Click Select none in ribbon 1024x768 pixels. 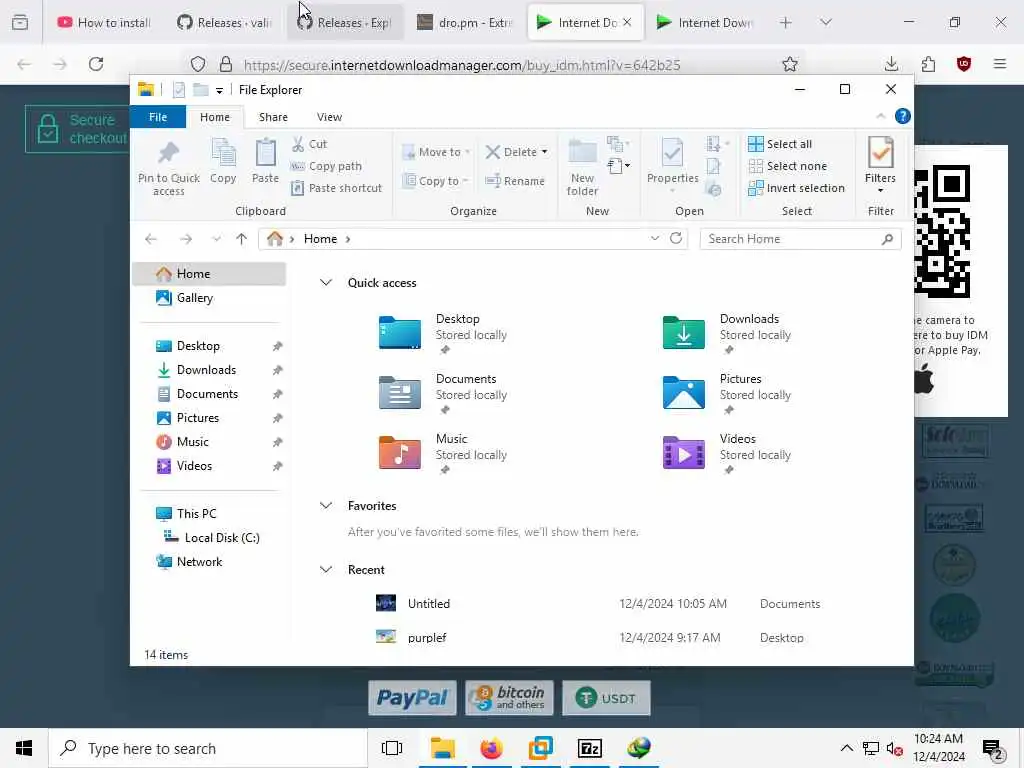[788, 166]
